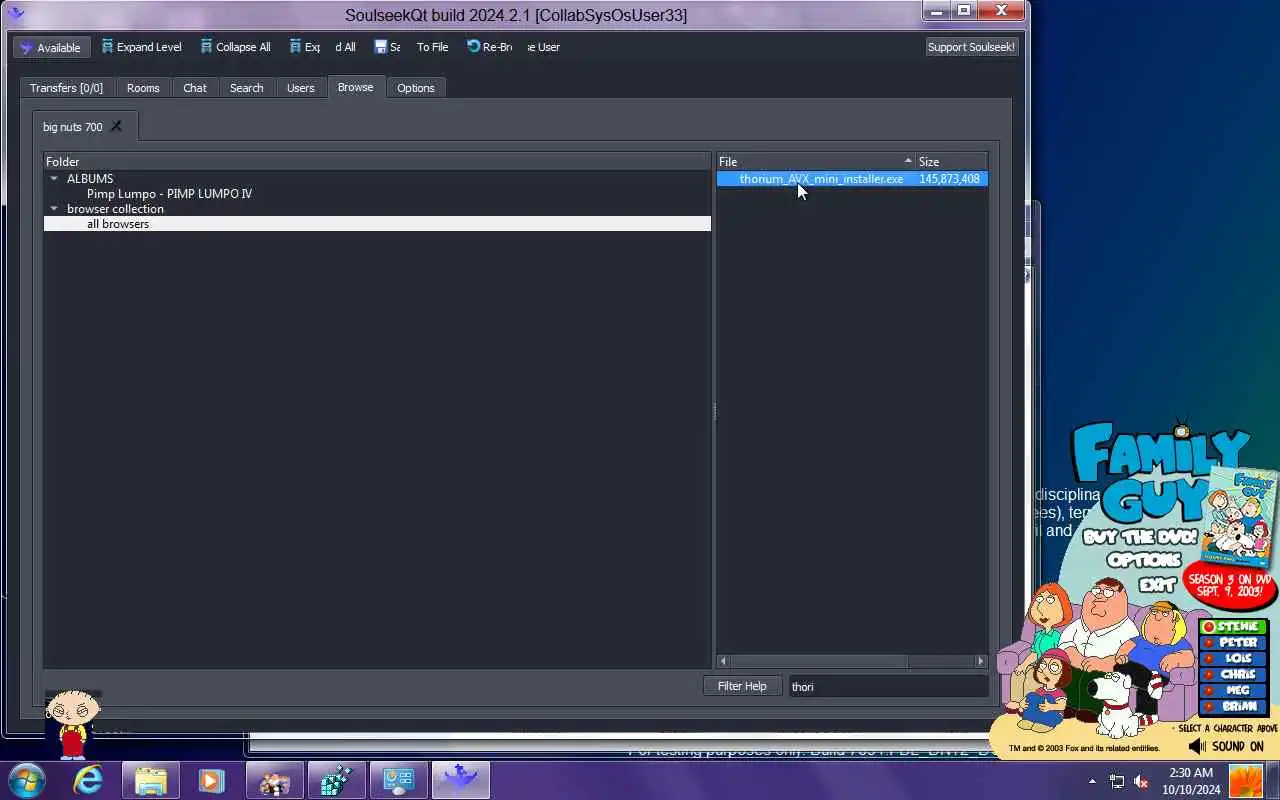Screen dimensions: 1280x800
Task: Click the filter field containing thori
Action: click(x=888, y=687)
